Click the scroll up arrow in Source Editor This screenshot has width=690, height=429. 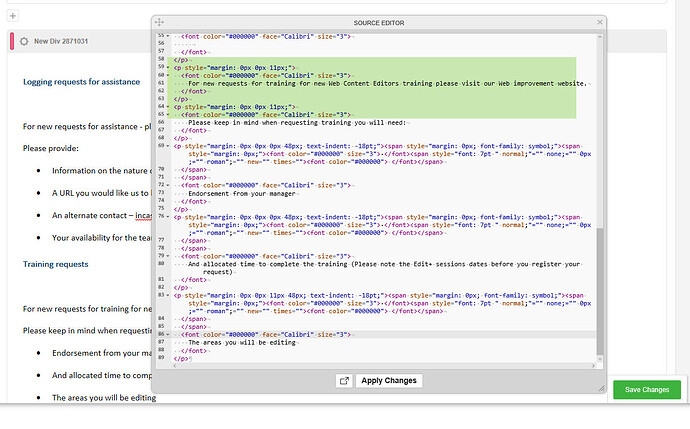[599, 37]
